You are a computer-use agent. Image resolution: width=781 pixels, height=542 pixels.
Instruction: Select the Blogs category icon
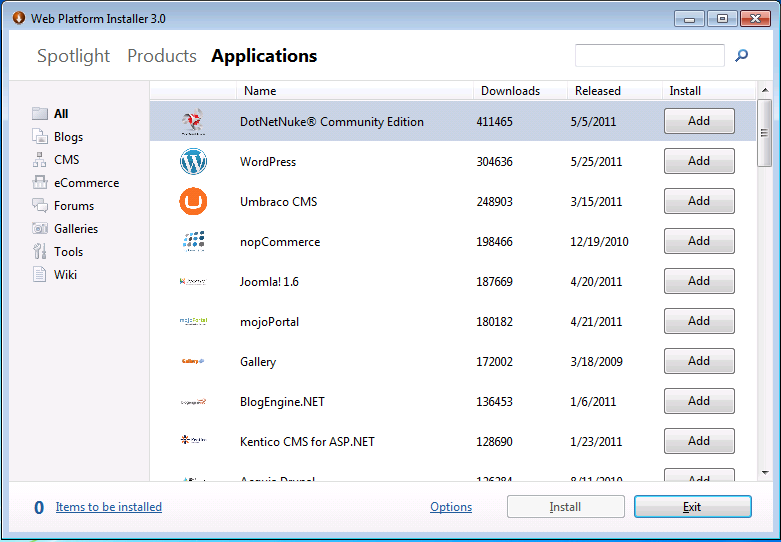40,136
